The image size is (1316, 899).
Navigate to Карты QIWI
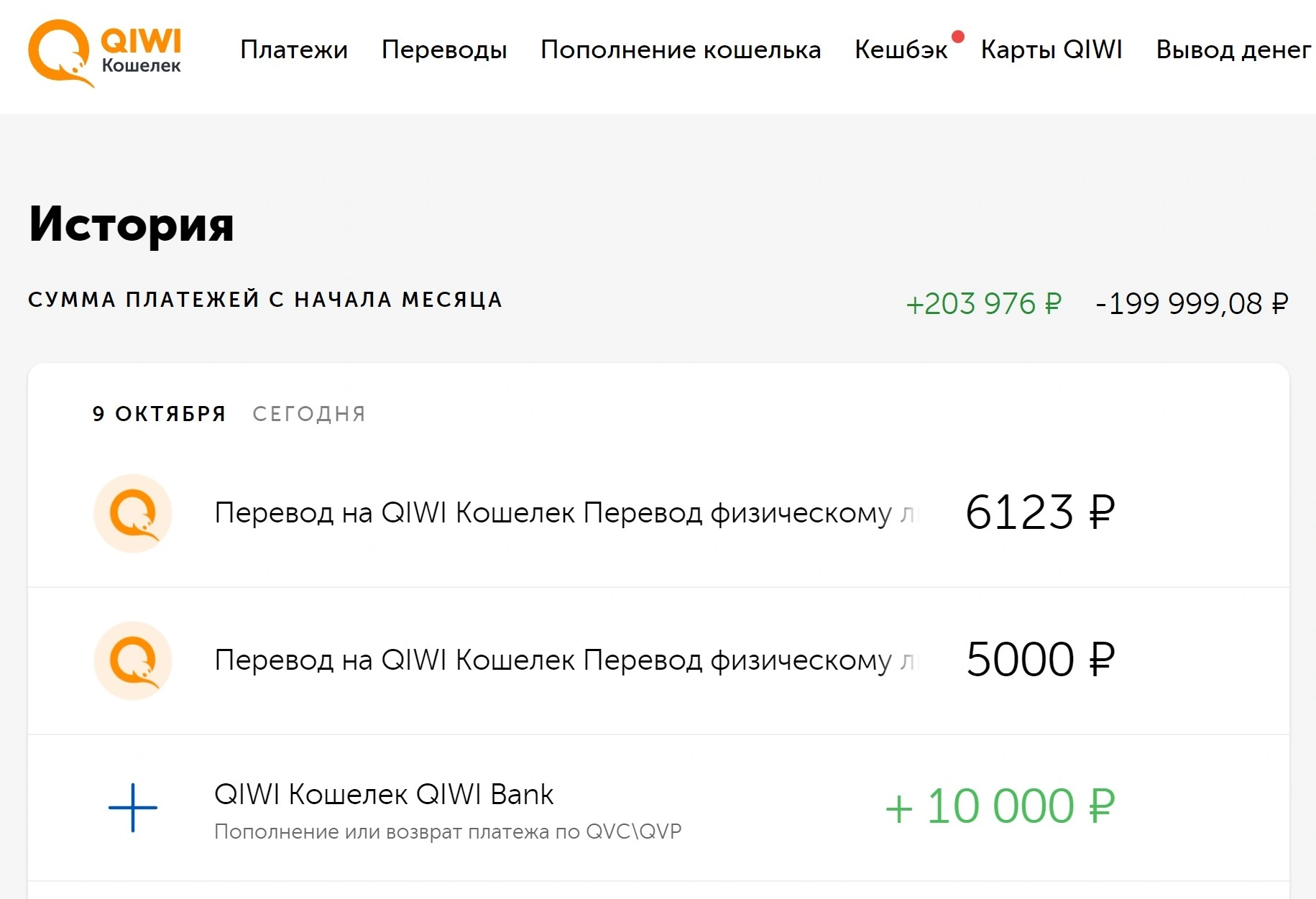coord(1052,50)
